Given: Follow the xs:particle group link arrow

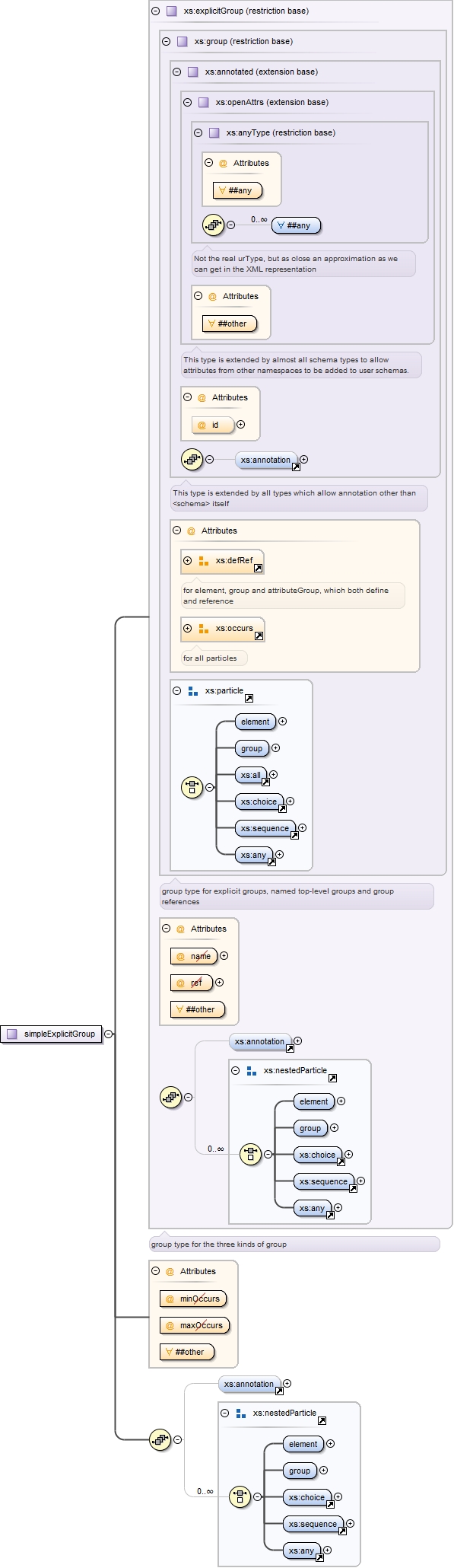Looking at the screenshot, I should (249, 698).
